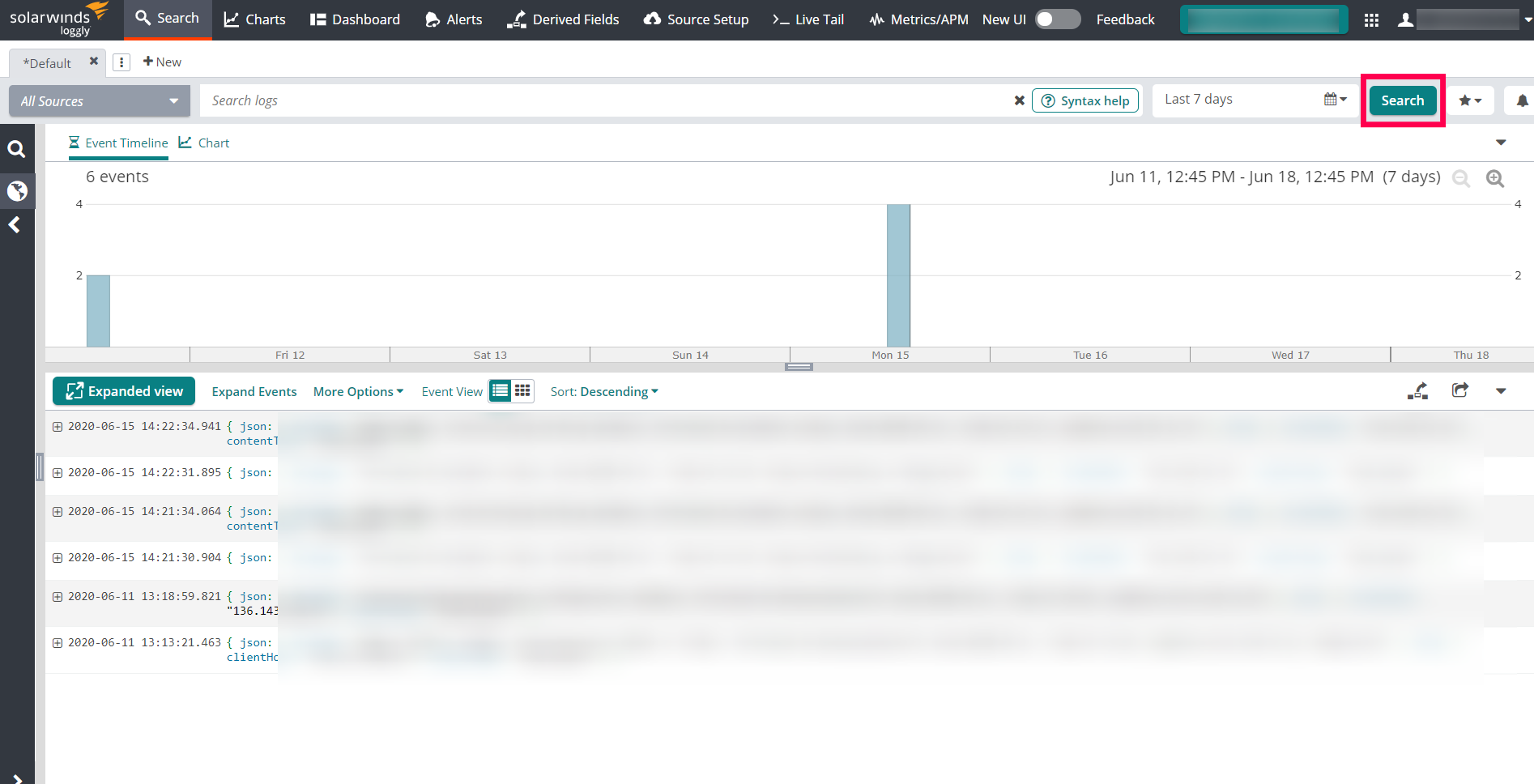Open the apps grid icon
The height and width of the screenshot is (784, 1534).
pyautogui.click(x=1371, y=20)
